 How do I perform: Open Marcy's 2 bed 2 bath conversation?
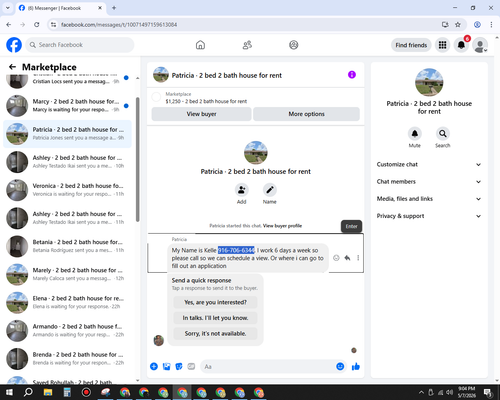coord(67,106)
